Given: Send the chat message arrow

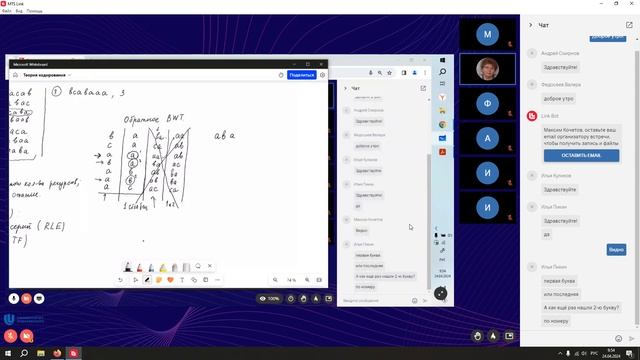Looking at the screenshot, I should pyautogui.click(x=631, y=339).
